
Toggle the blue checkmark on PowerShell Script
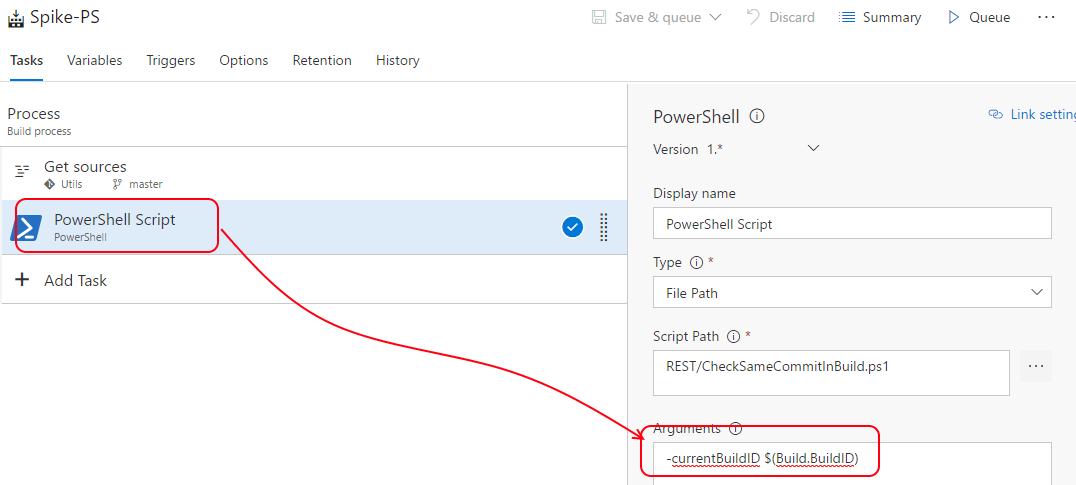573,227
